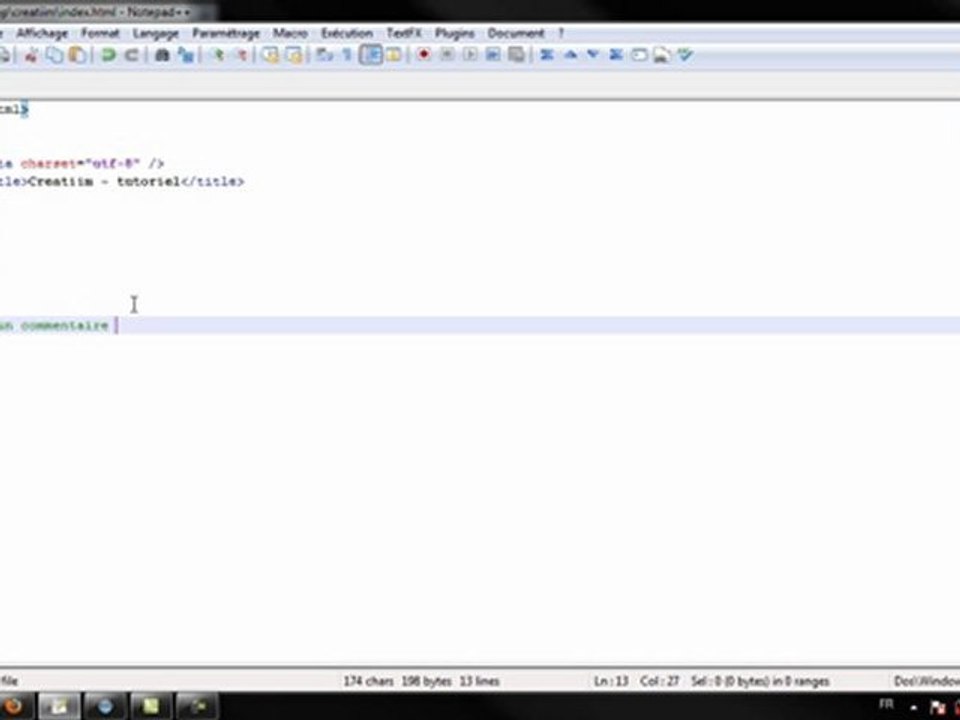Click the Zoom out toolbar icon
Image resolution: width=960 pixels, height=720 pixels.
point(241,56)
